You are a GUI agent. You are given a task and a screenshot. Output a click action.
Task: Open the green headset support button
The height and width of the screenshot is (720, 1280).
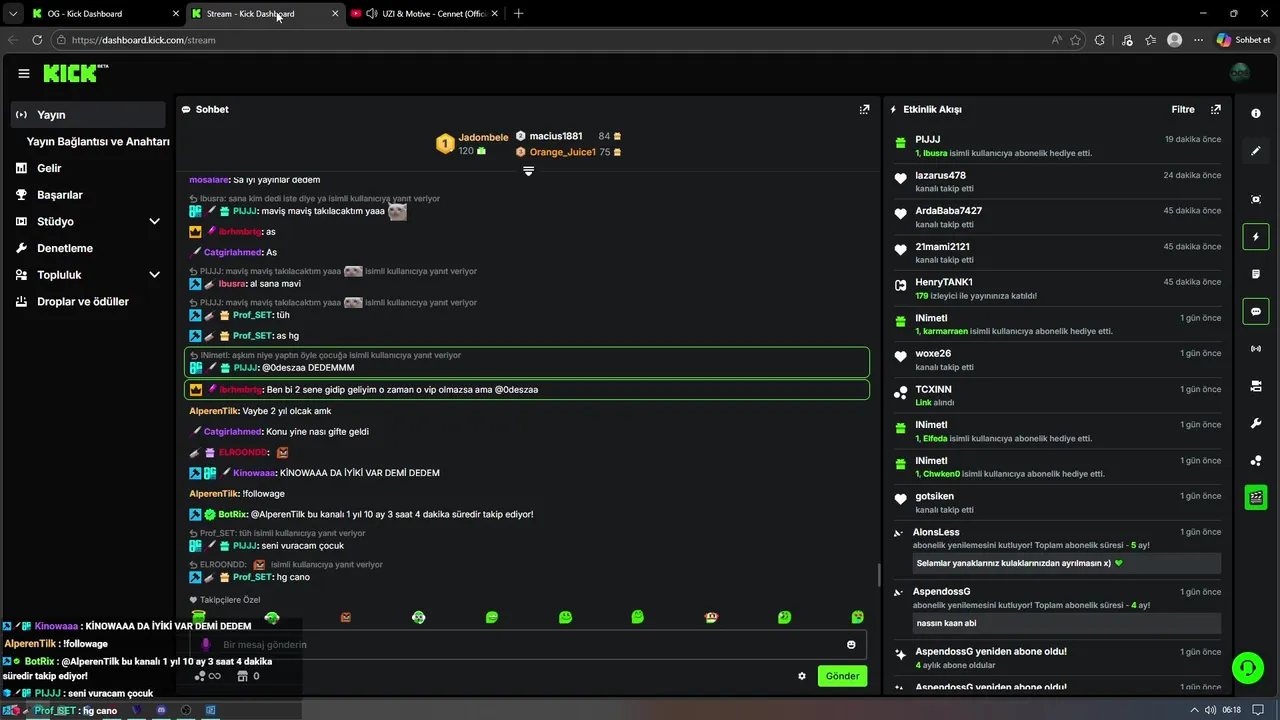(x=1247, y=667)
